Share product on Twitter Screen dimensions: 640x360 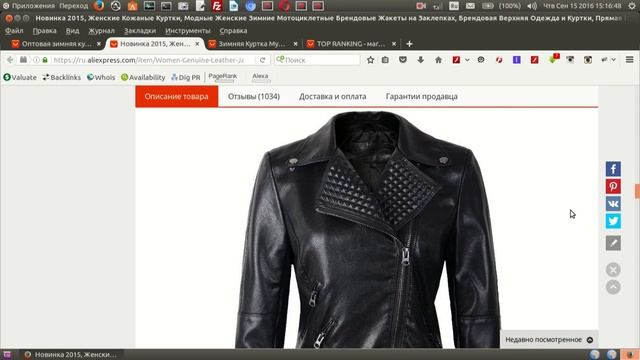(x=613, y=221)
